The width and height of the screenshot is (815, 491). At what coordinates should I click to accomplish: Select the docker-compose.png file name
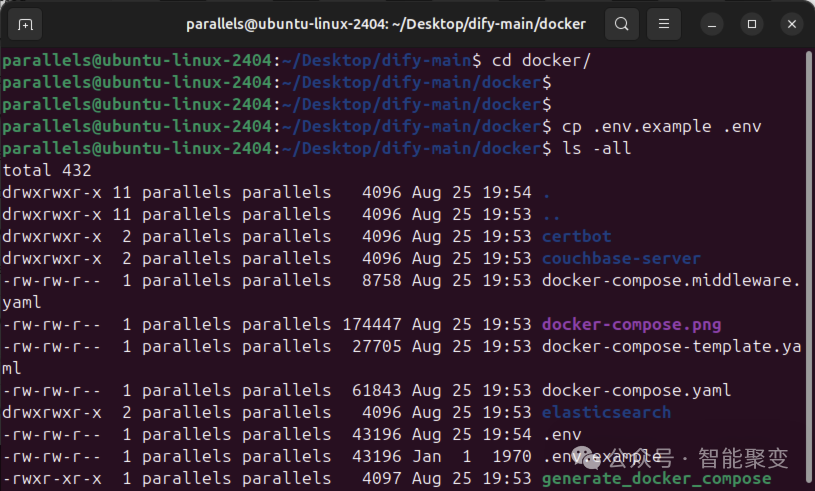coord(632,325)
